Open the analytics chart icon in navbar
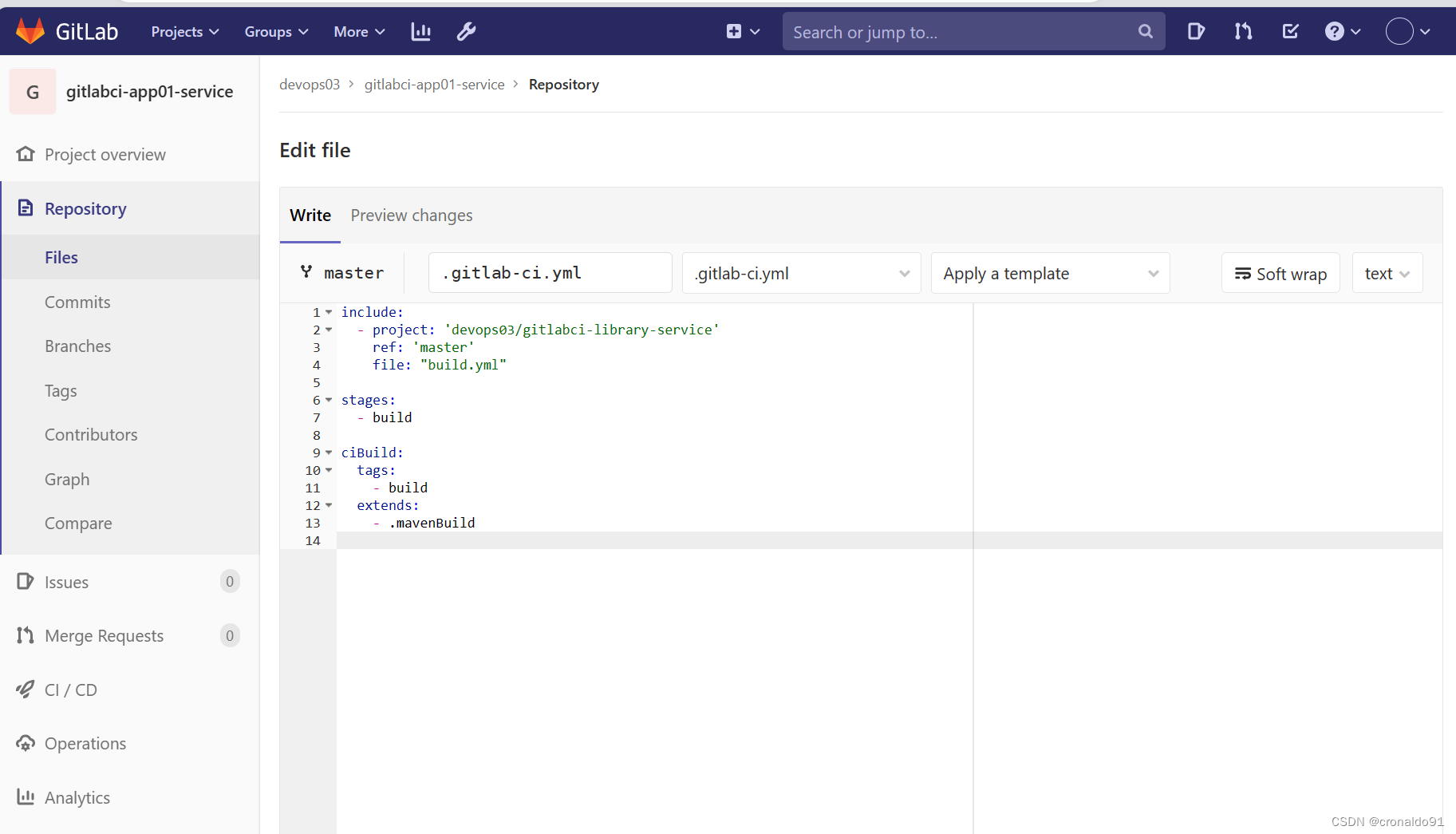Screen dimensions: 1456x834 pyautogui.click(x=420, y=31)
